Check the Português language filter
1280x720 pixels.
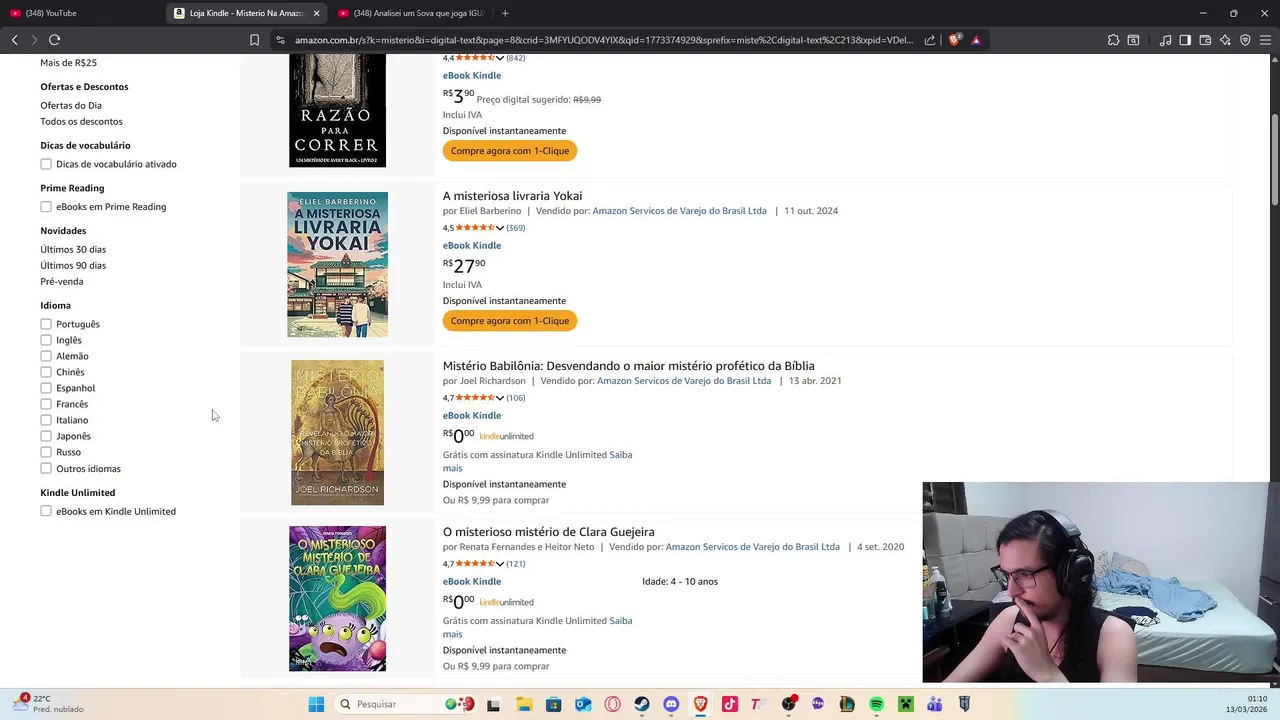[46, 324]
